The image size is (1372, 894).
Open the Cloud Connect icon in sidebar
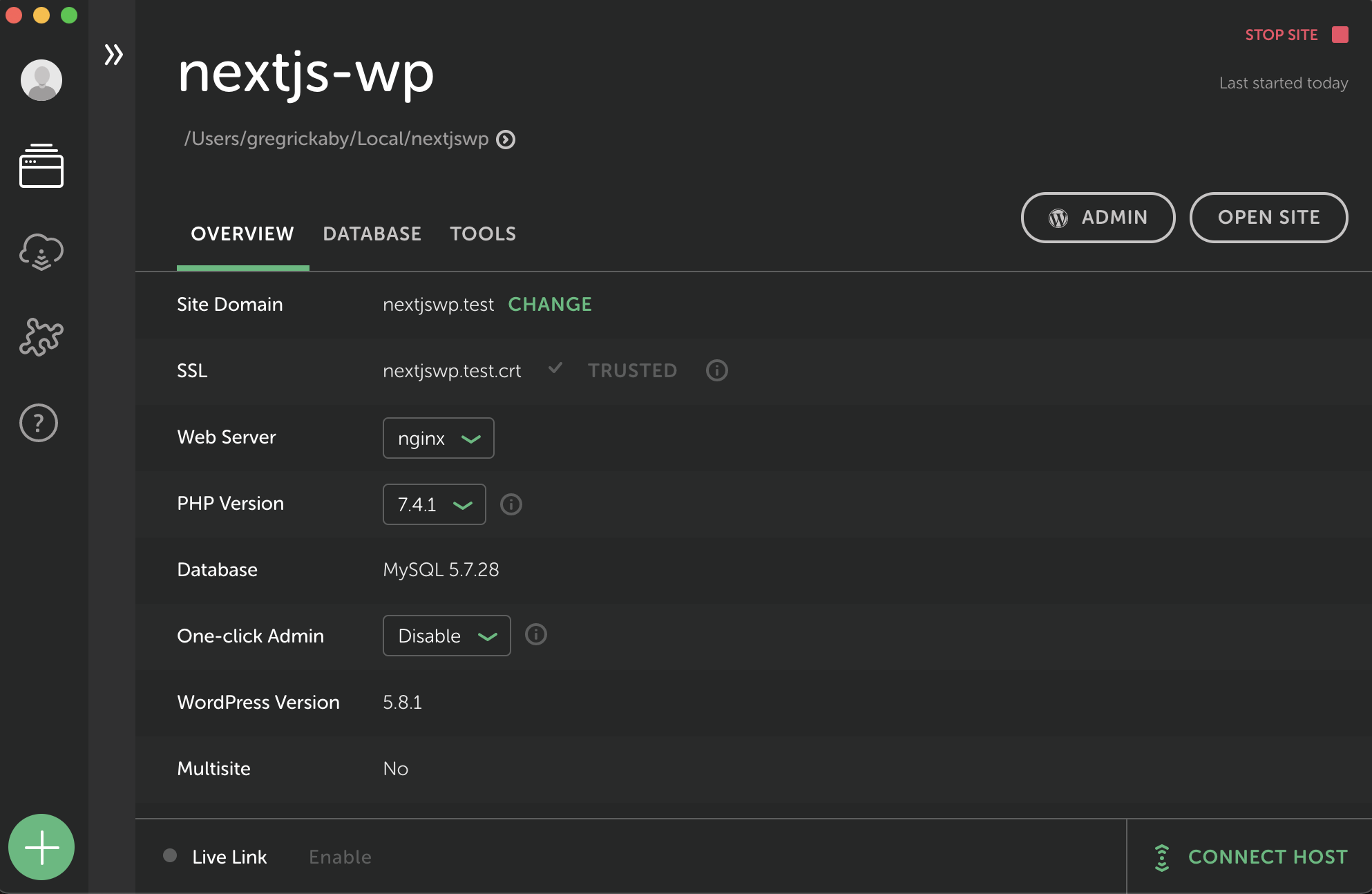[x=41, y=251]
